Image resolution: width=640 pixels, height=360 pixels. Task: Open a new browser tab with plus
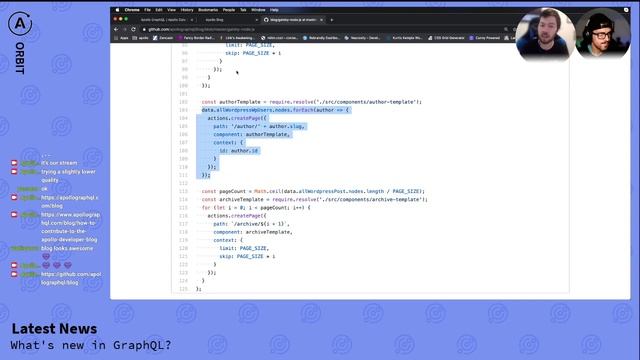click(x=331, y=20)
